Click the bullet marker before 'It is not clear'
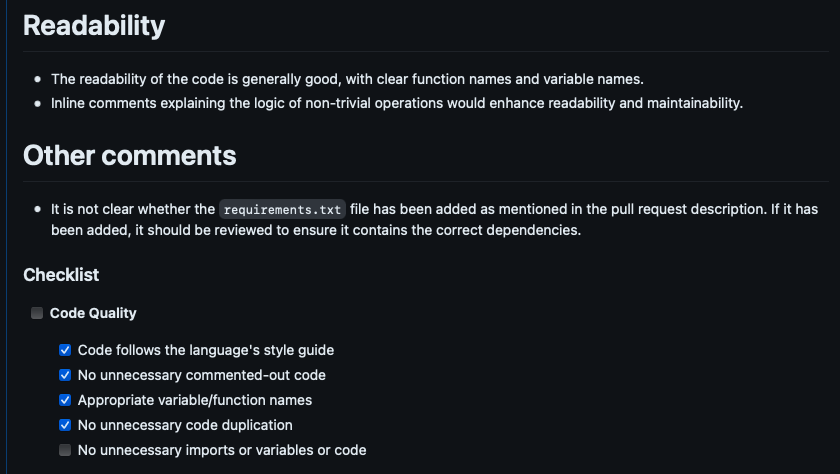Screen dimensions: 840x474 [x=38, y=210]
